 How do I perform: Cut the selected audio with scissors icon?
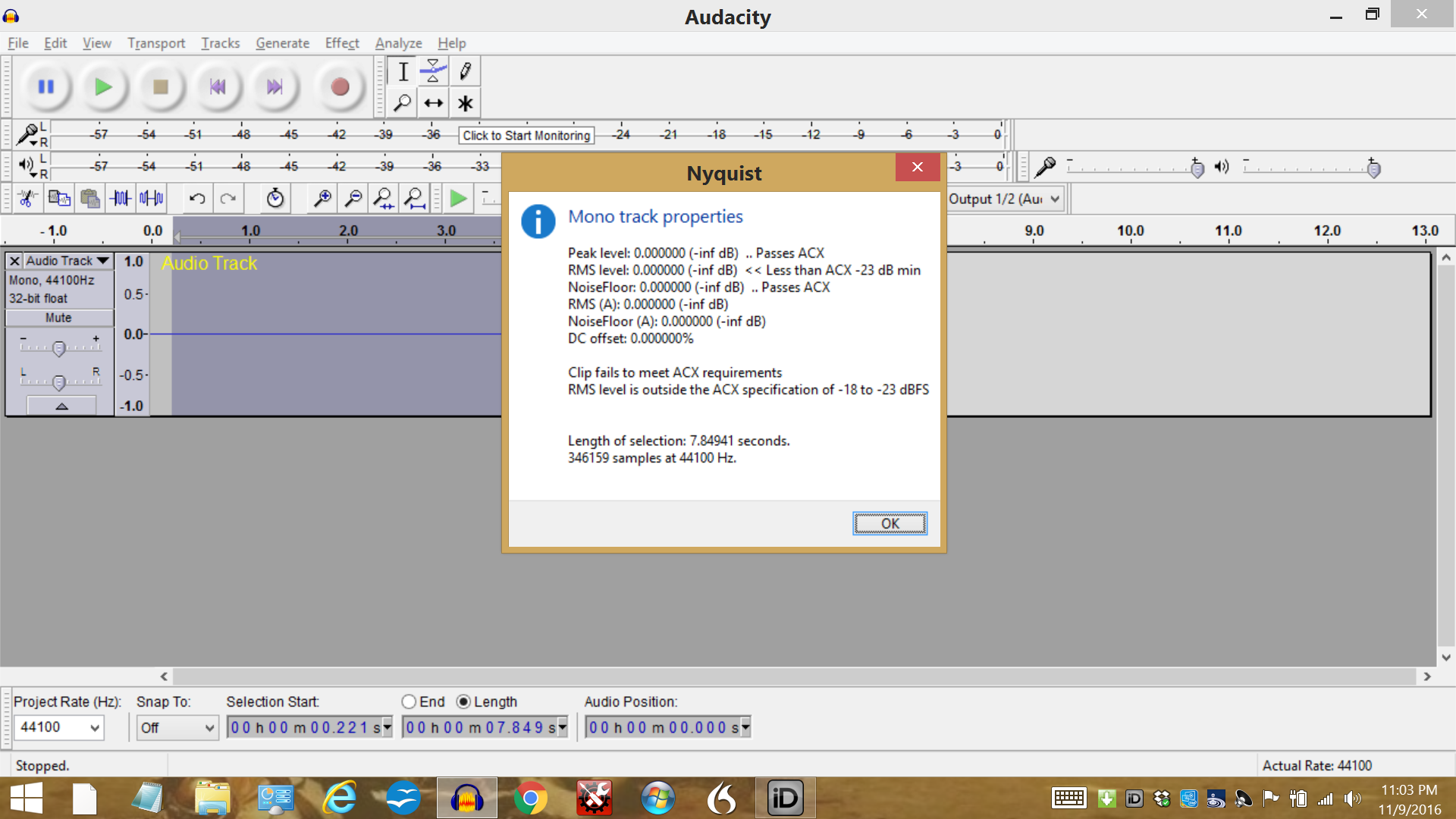27,198
